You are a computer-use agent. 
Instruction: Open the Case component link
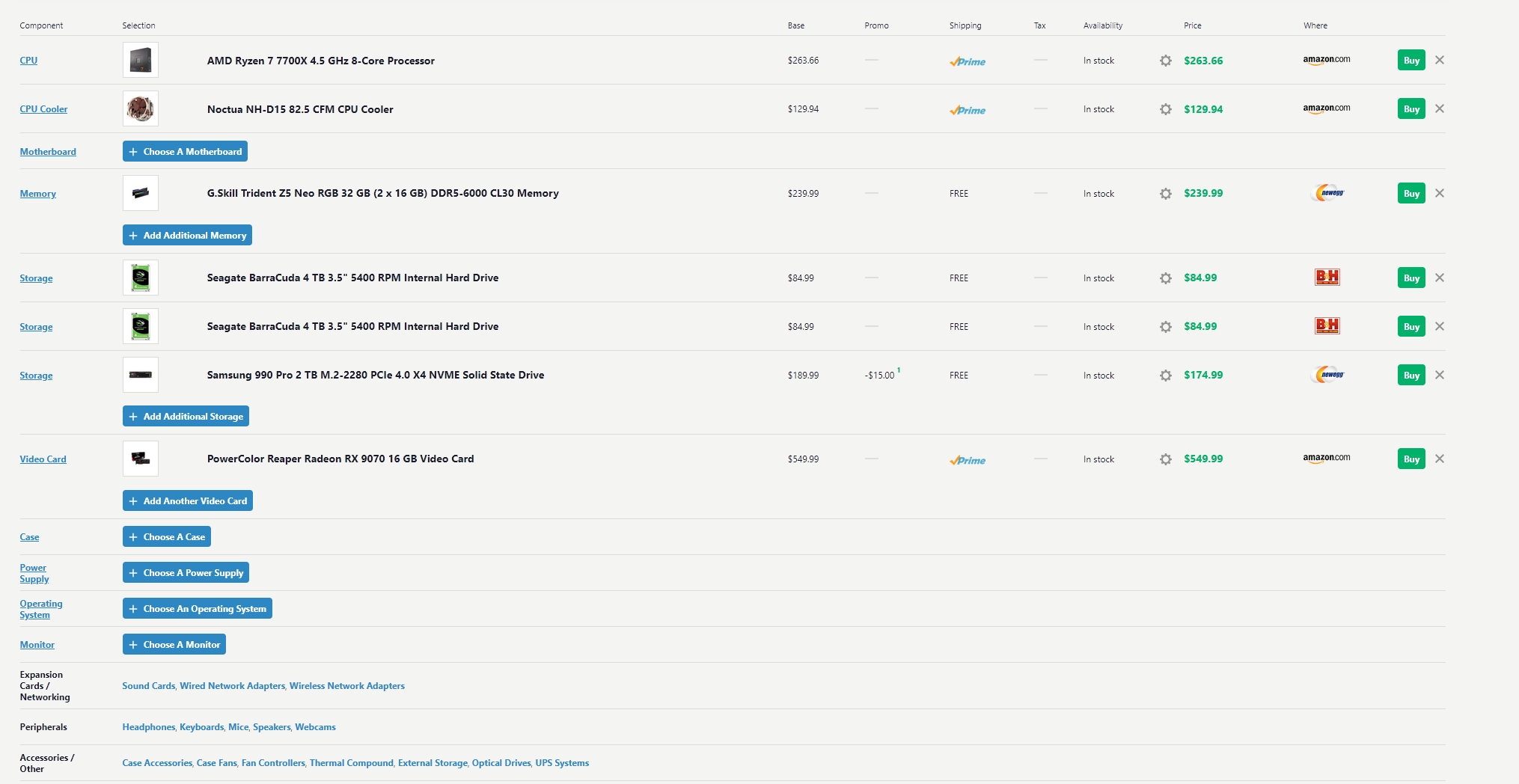tap(29, 537)
